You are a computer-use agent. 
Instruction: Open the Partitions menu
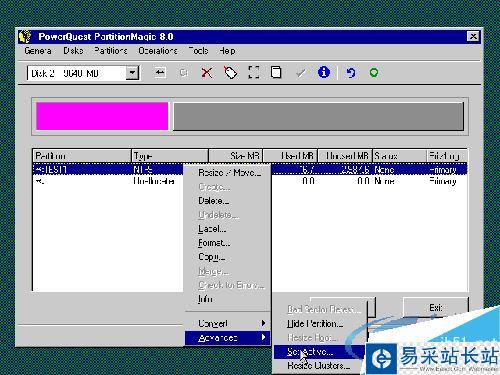pos(111,51)
